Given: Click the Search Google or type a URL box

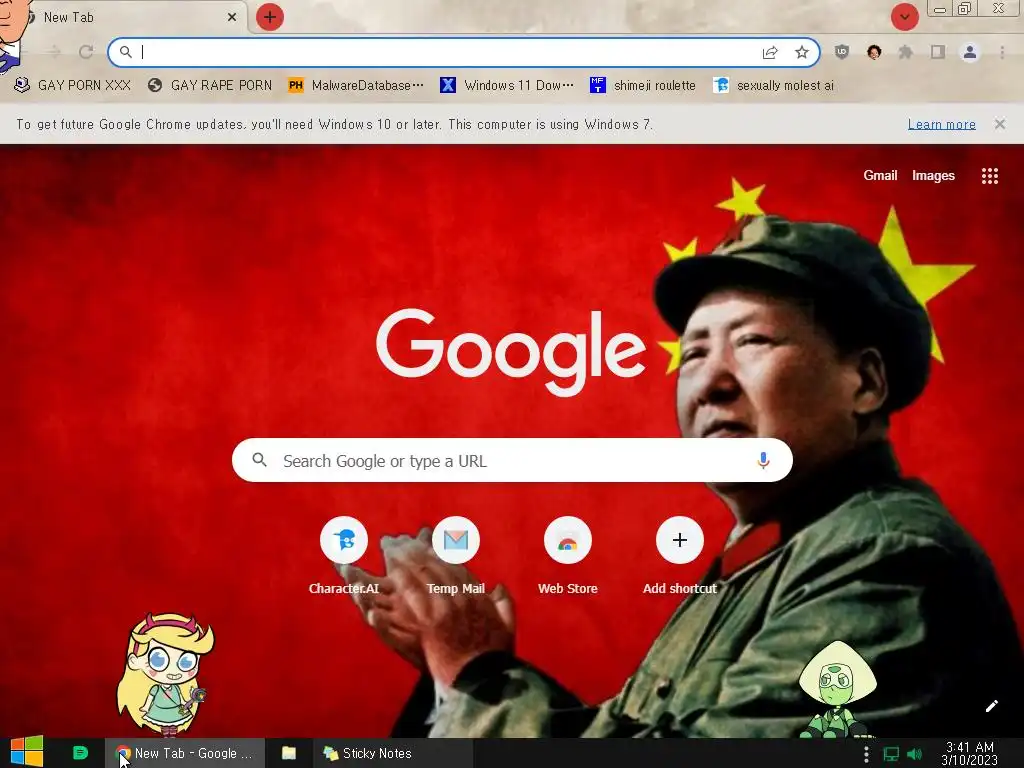Looking at the screenshot, I should pyautogui.click(x=512, y=460).
